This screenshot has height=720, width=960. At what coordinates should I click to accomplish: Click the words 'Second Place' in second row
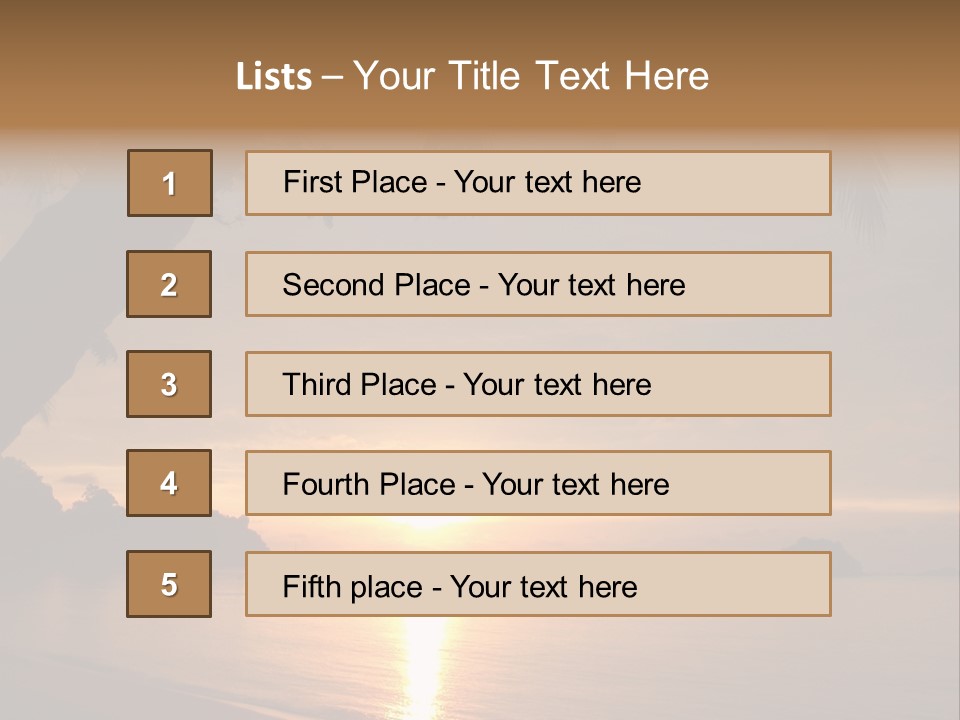375,285
